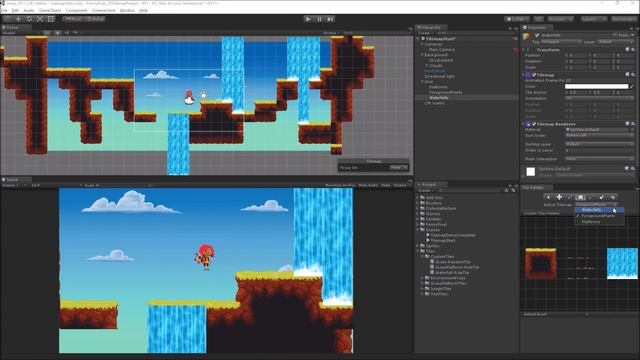The width and height of the screenshot is (640, 360).
Task: Collapse the Grid object in the Hierarchy
Action: pyautogui.click(x=422, y=82)
